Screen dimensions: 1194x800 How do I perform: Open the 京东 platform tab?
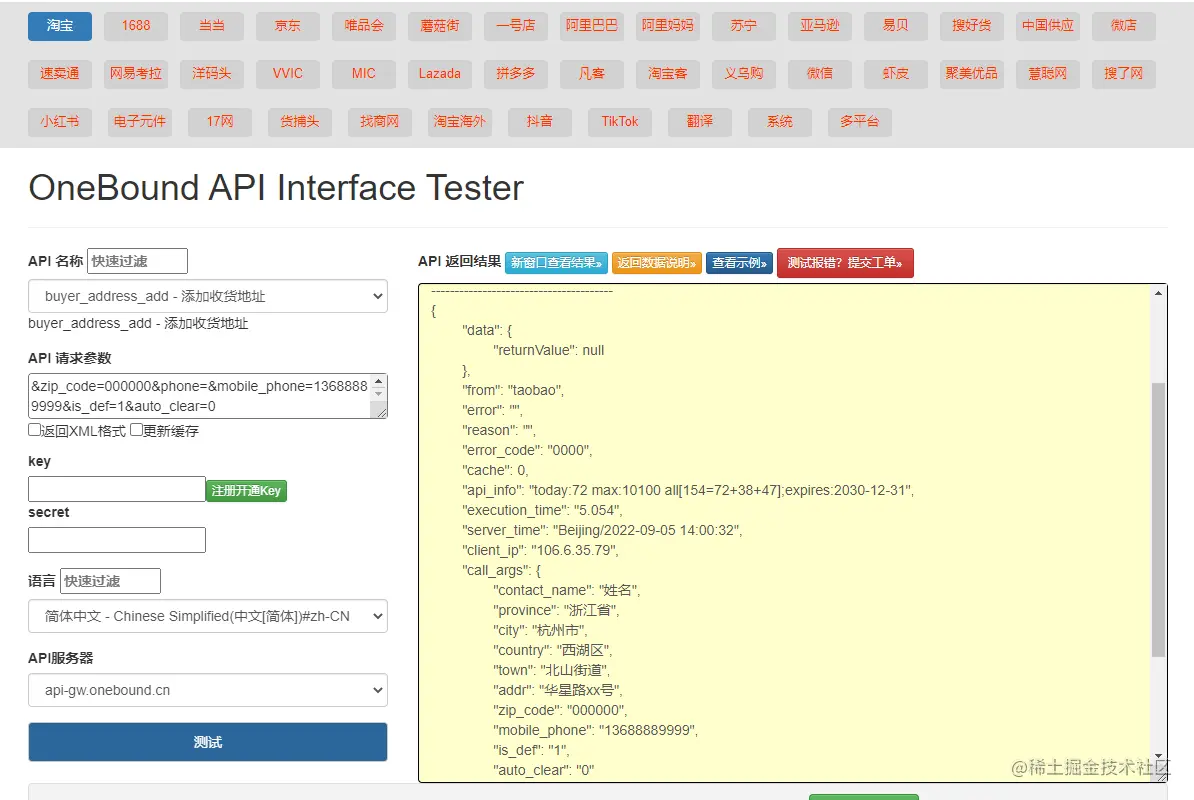tap(288, 26)
